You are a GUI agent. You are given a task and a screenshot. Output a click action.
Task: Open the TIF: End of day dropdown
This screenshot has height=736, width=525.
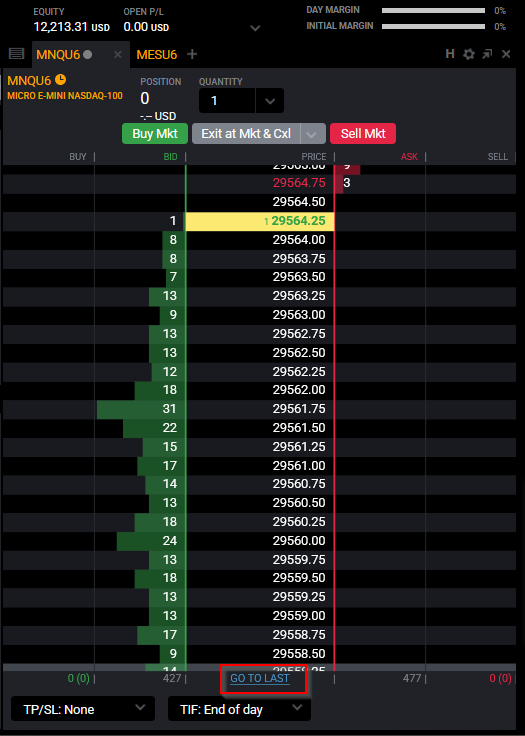(x=239, y=709)
